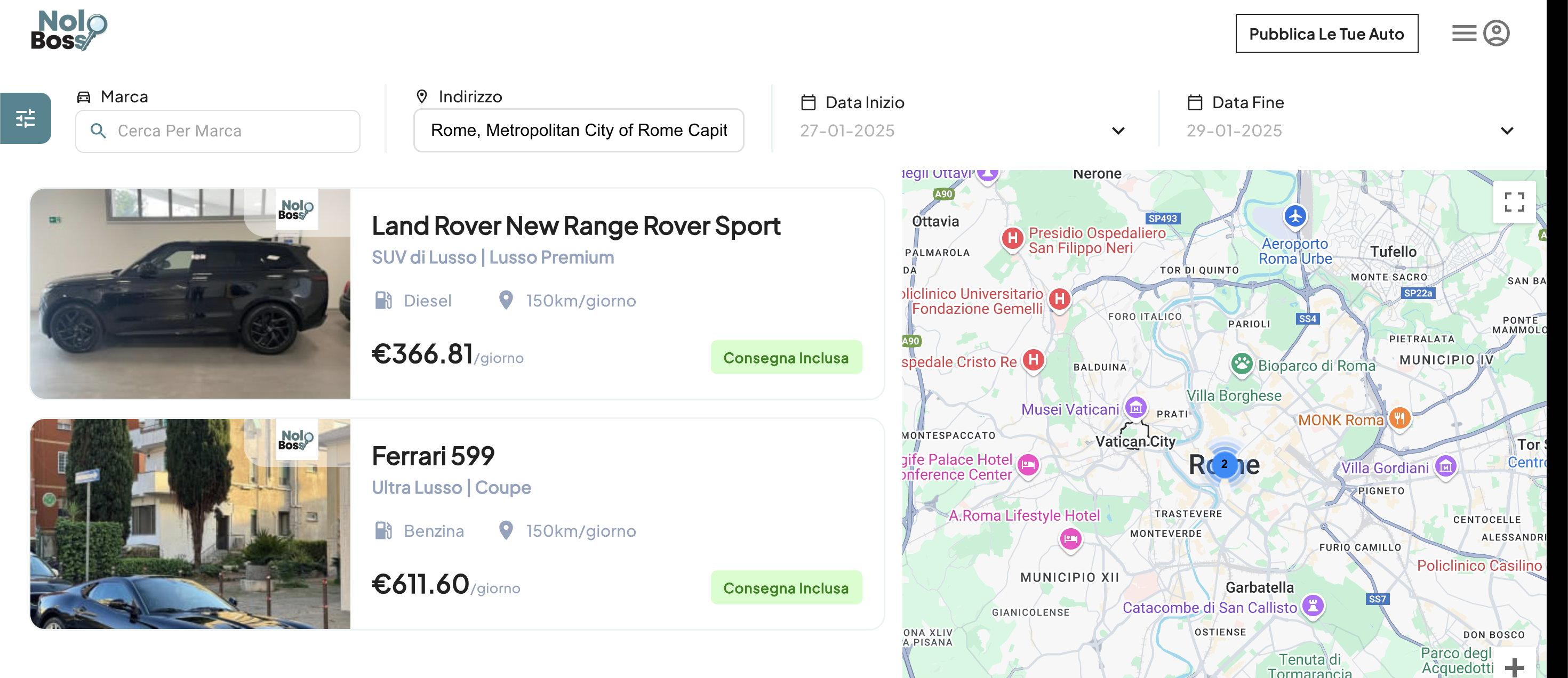Expand the Data Inizio date dropdown
Screen dimensions: 1568x678
click(x=1117, y=131)
